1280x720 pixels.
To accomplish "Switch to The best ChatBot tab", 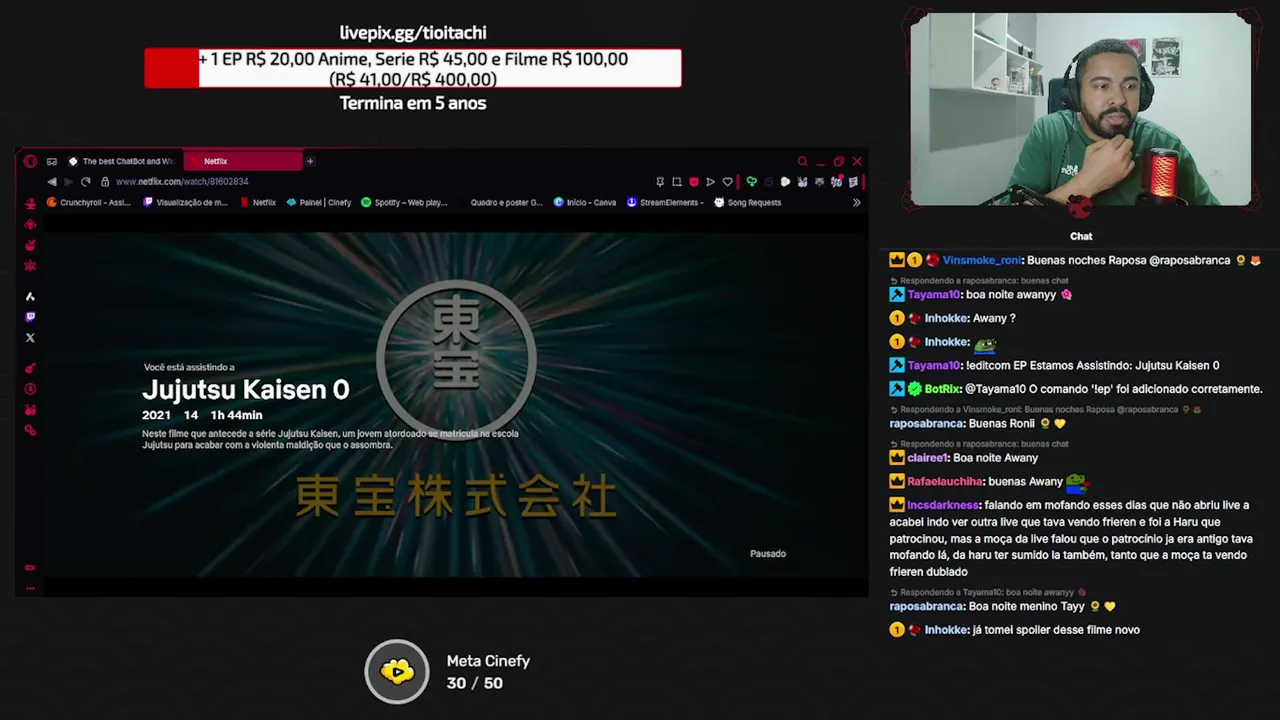I will tap(120, 161).
